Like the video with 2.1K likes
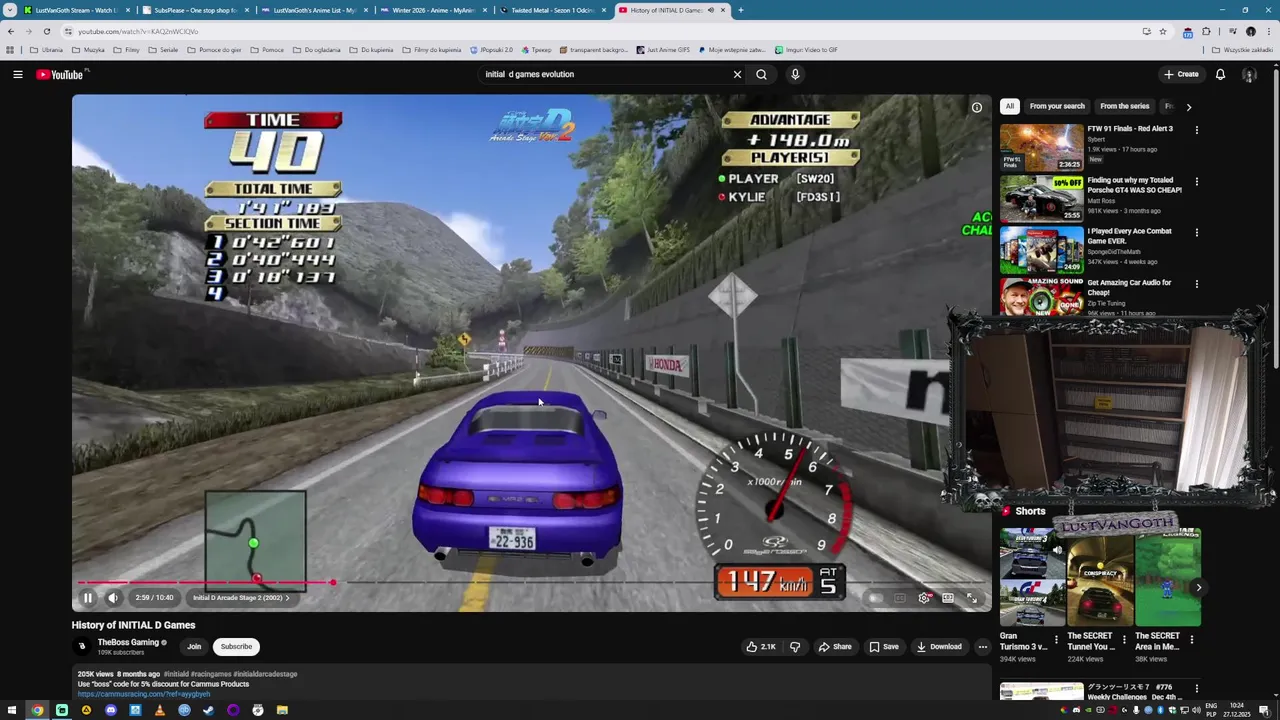Screen dimensions: 1280x720 click(x=761, y=647)
